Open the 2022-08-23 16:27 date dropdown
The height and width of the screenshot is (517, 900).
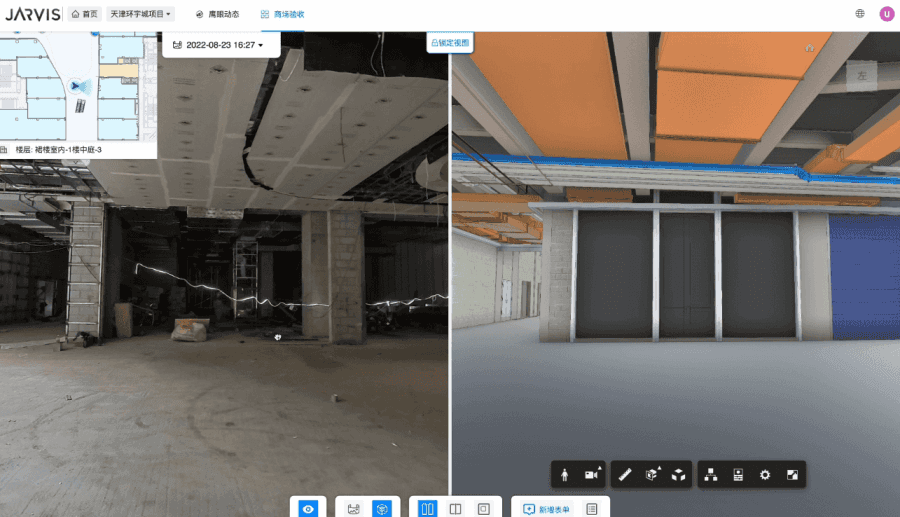coord(218,45)
